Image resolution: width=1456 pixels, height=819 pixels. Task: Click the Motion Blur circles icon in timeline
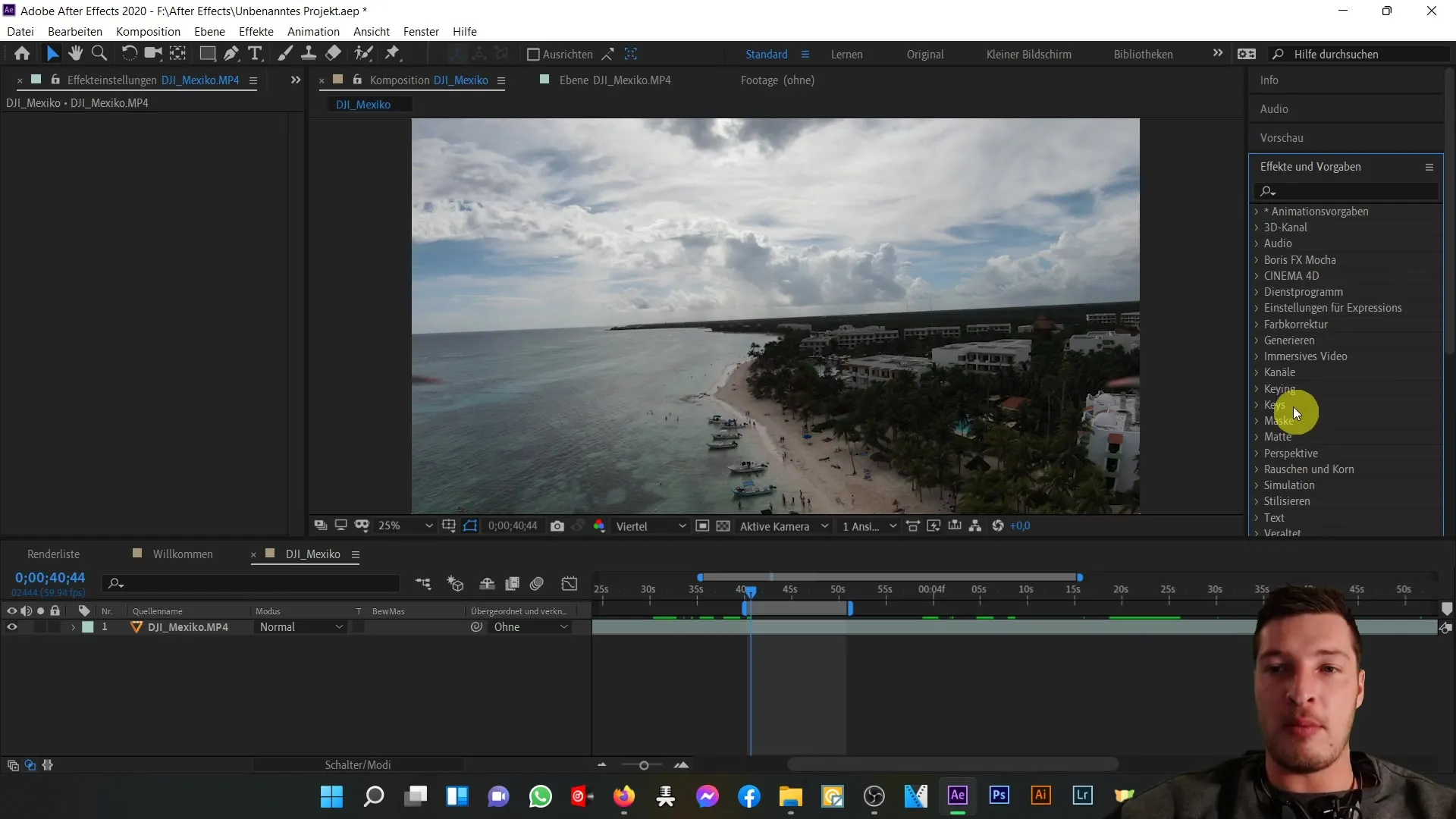tap(537, 583)
